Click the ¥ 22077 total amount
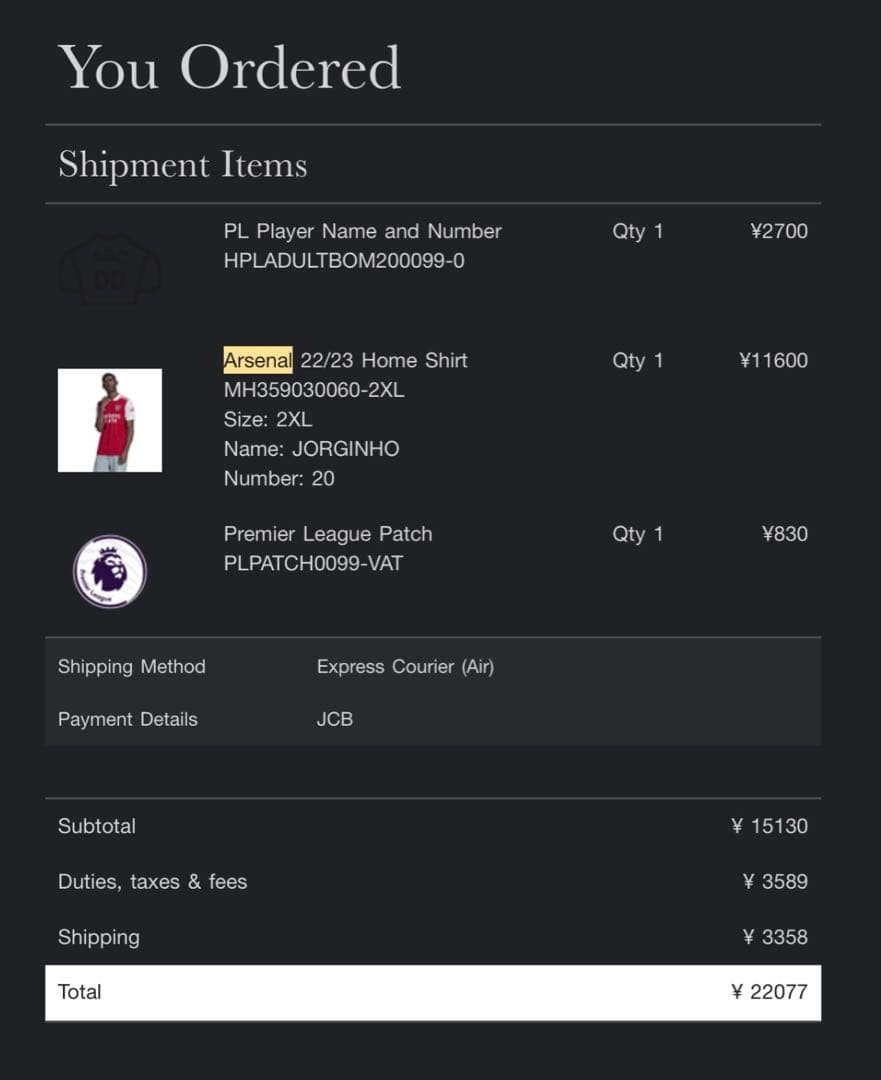Image resolution: width=882 pixels, height=1080 pixels. [769, 992]
